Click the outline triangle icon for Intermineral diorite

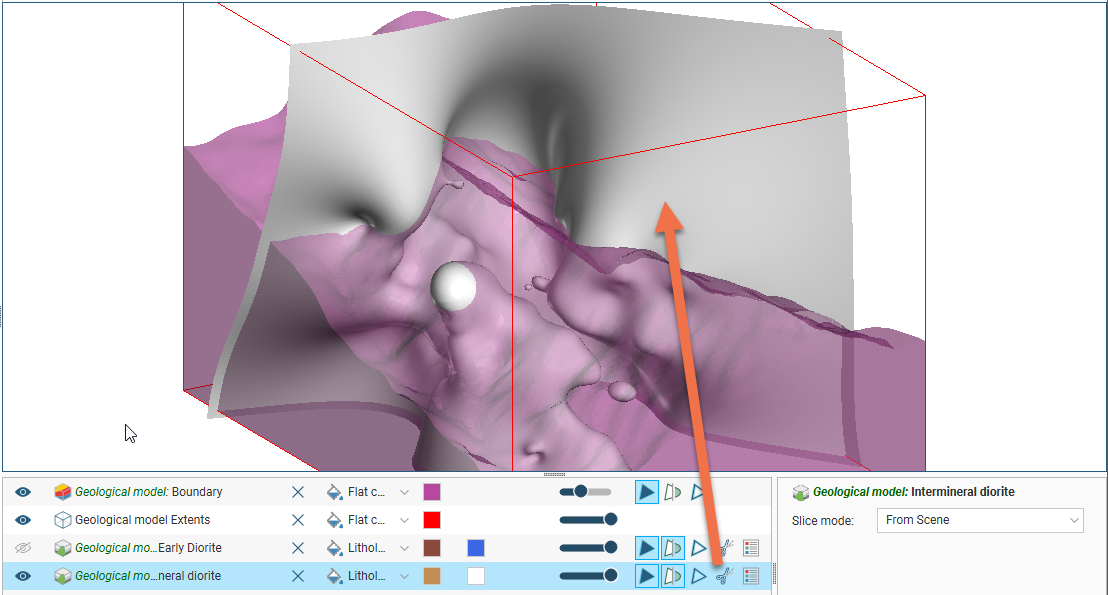click(x=699, y=576)
